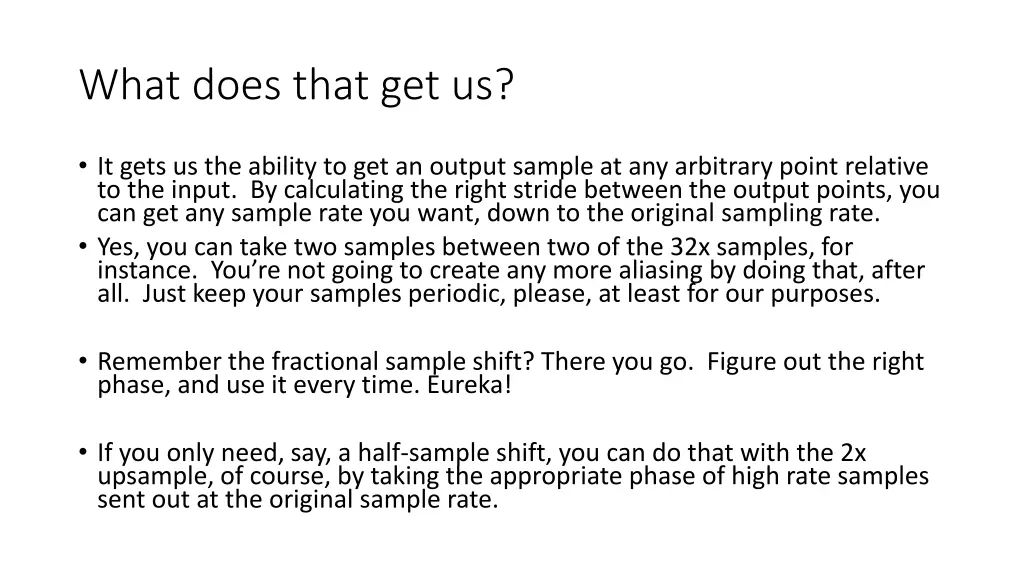Click the bullet marker before "Remember the fractional"
The height and width of the screenshot is (576, 1024).
pos(82,361)
